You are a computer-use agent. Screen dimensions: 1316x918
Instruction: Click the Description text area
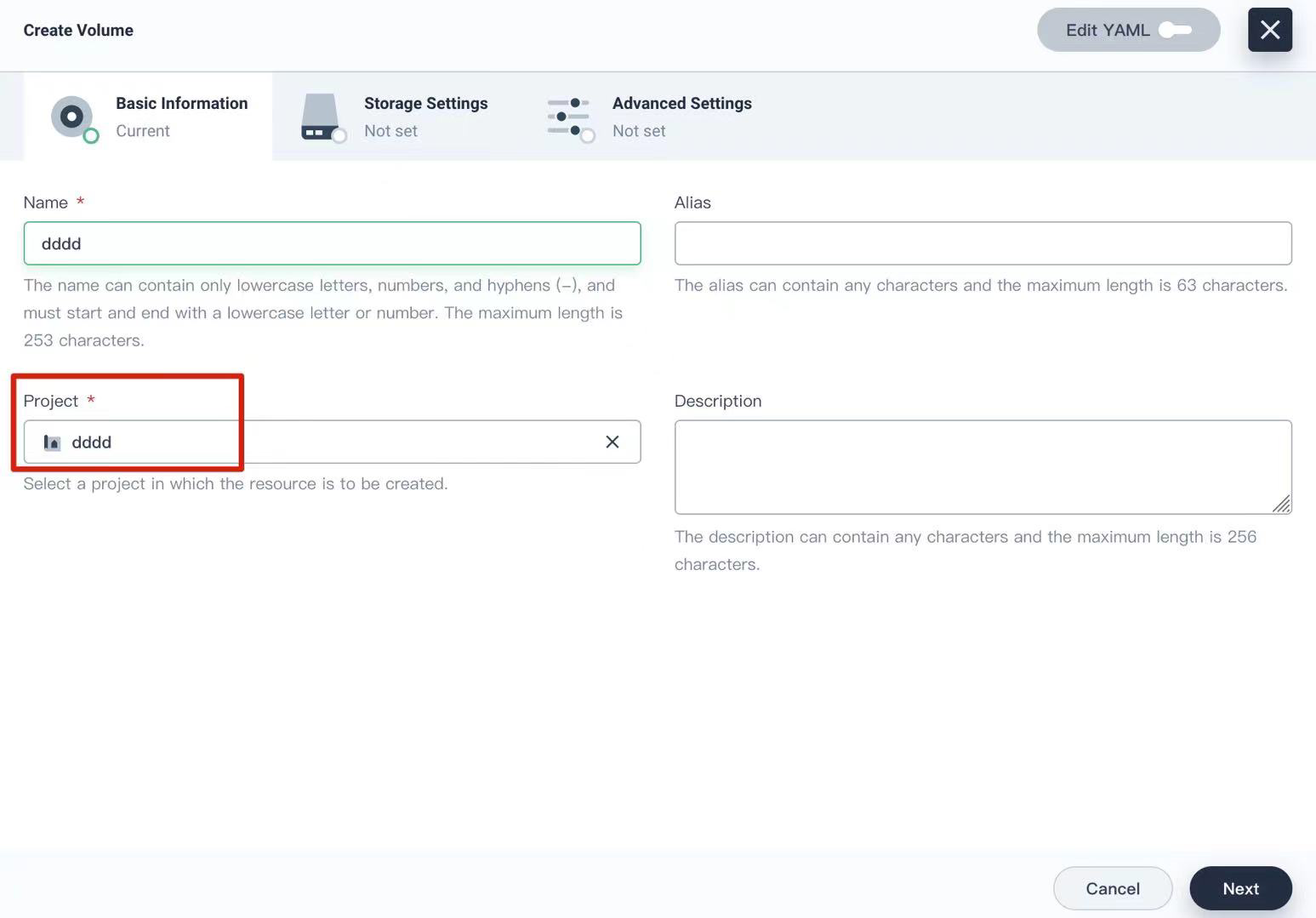pyautogui.click(x=983, y=466)
